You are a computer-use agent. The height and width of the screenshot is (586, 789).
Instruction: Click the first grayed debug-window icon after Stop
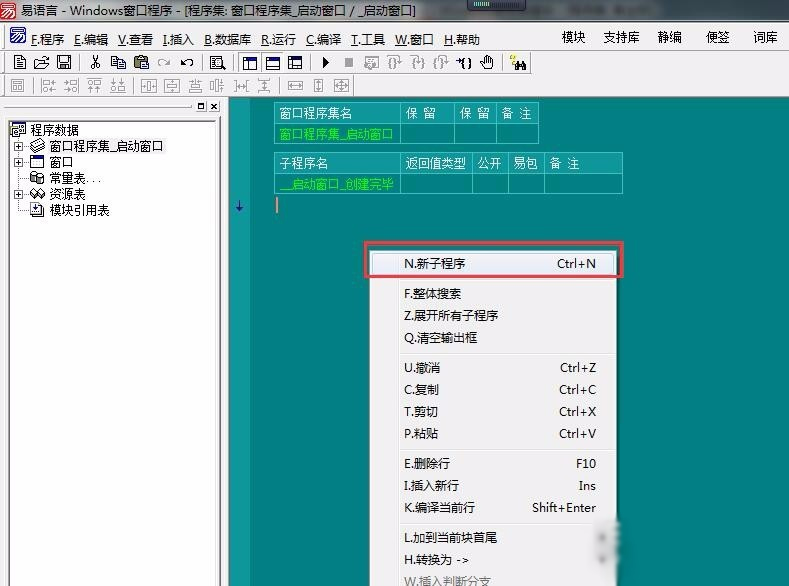[371, 63]
